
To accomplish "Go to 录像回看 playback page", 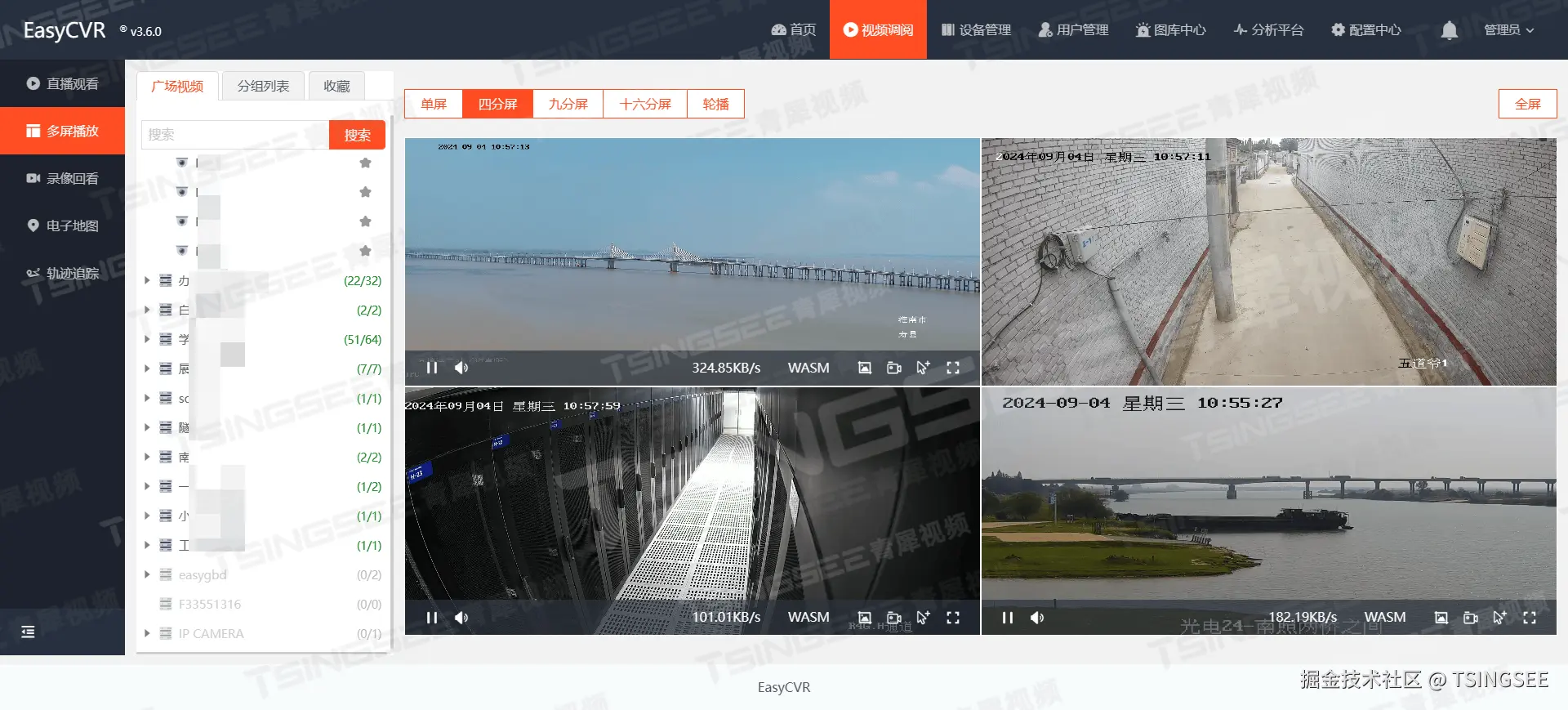I will pyautogui.click(x=62, y=178).
